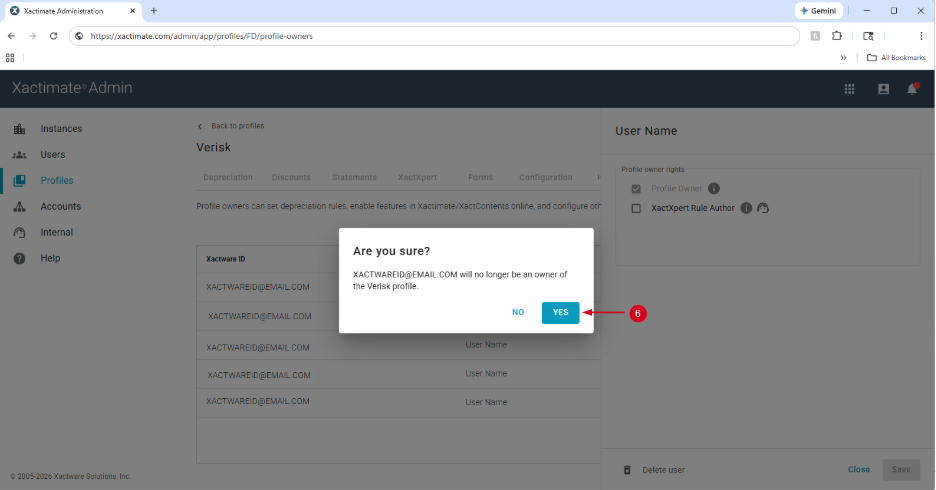This screenshot has width=936, height=490.
Task: Switch to the Configuration tab
Action: (x=546, y=177)
